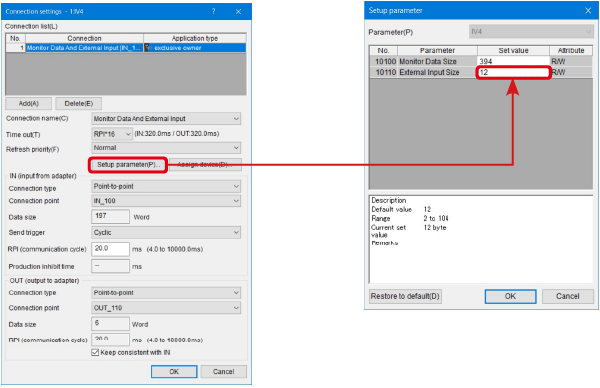Select Monitor Data And External Input connection row
This screenshot has height=388, width=600.
tap(126, 48)
